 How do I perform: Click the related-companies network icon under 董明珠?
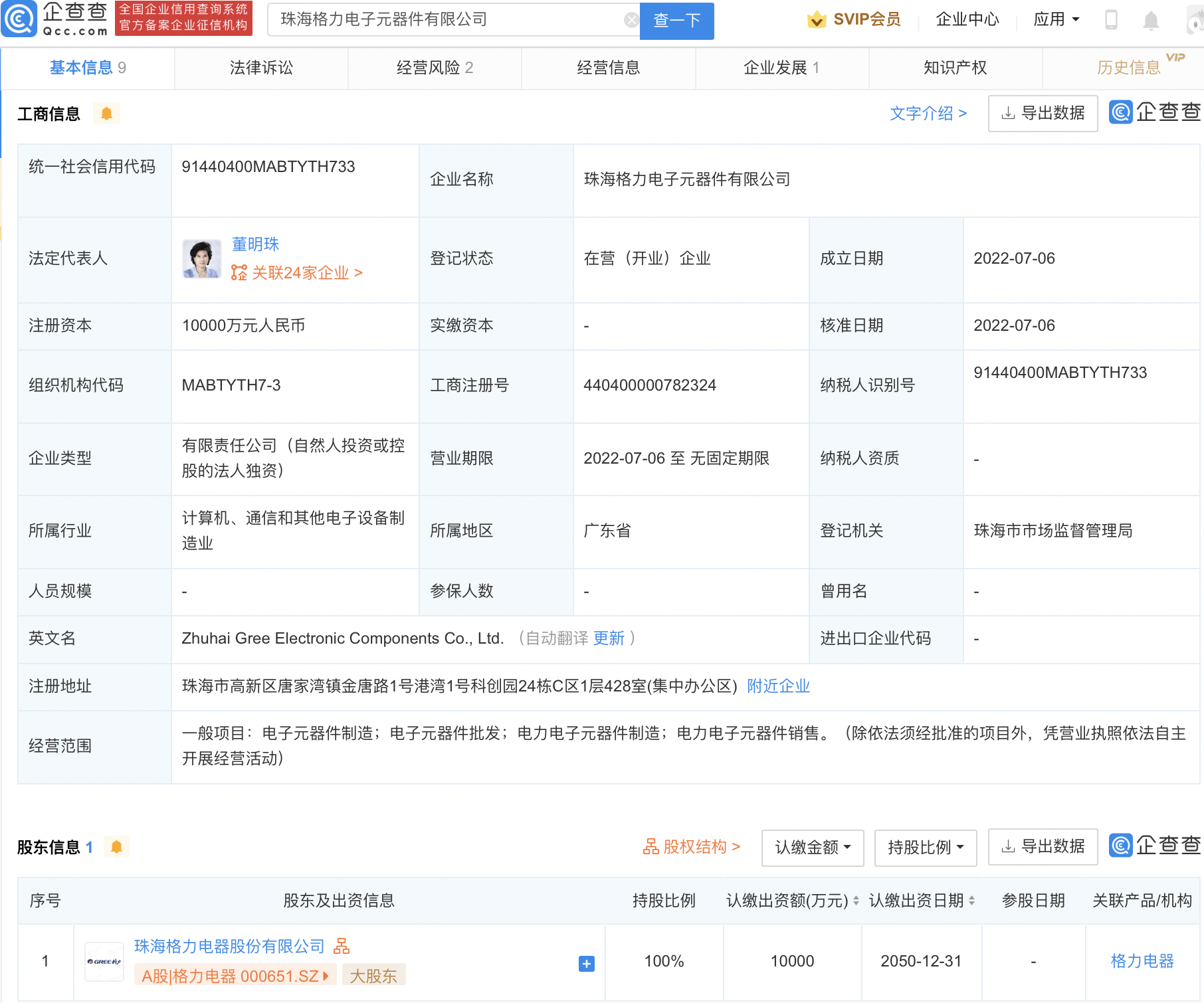point(239,272)
